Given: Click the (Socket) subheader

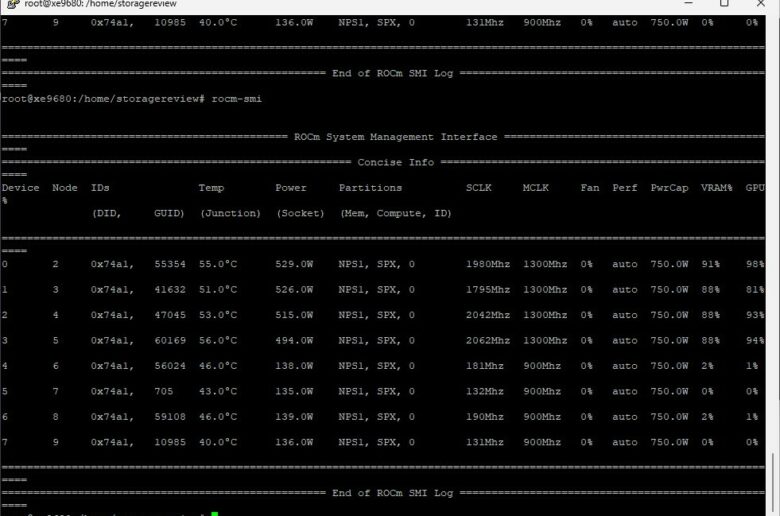Looking at the screenshot, I should tap(300, 213).
